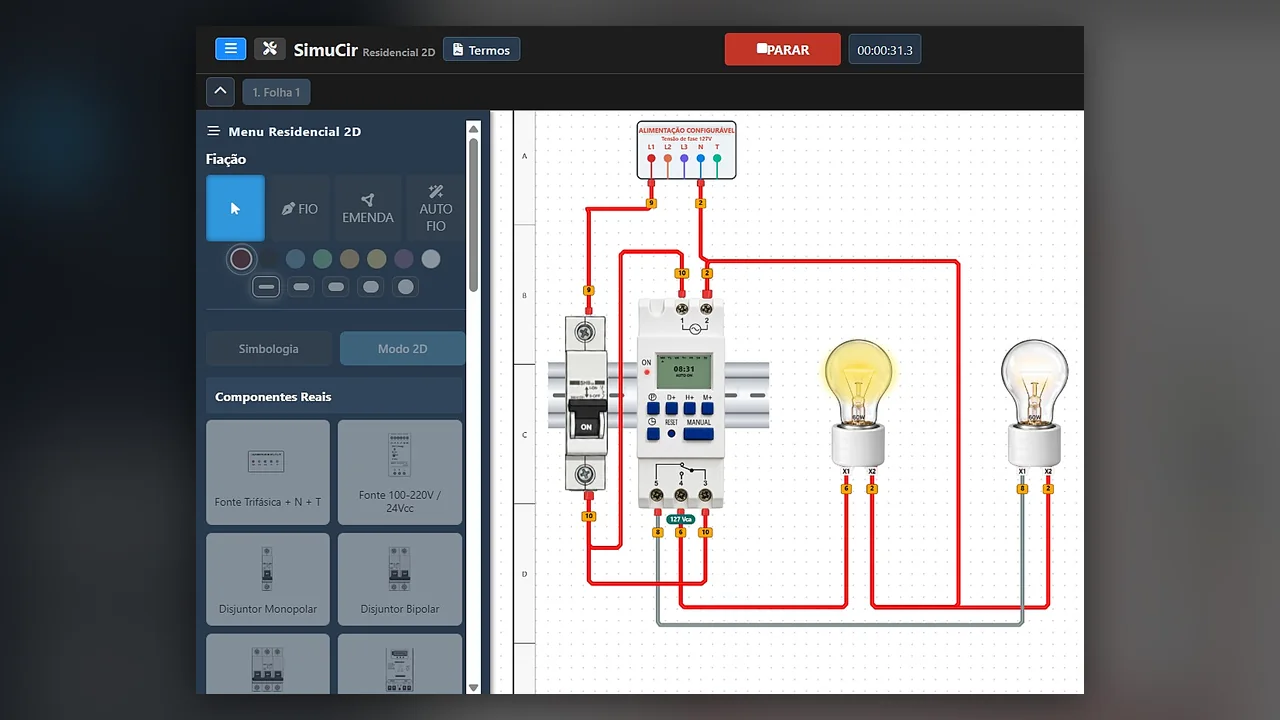
Task: Click the timer's D+ button
Action: coord(671,408)
